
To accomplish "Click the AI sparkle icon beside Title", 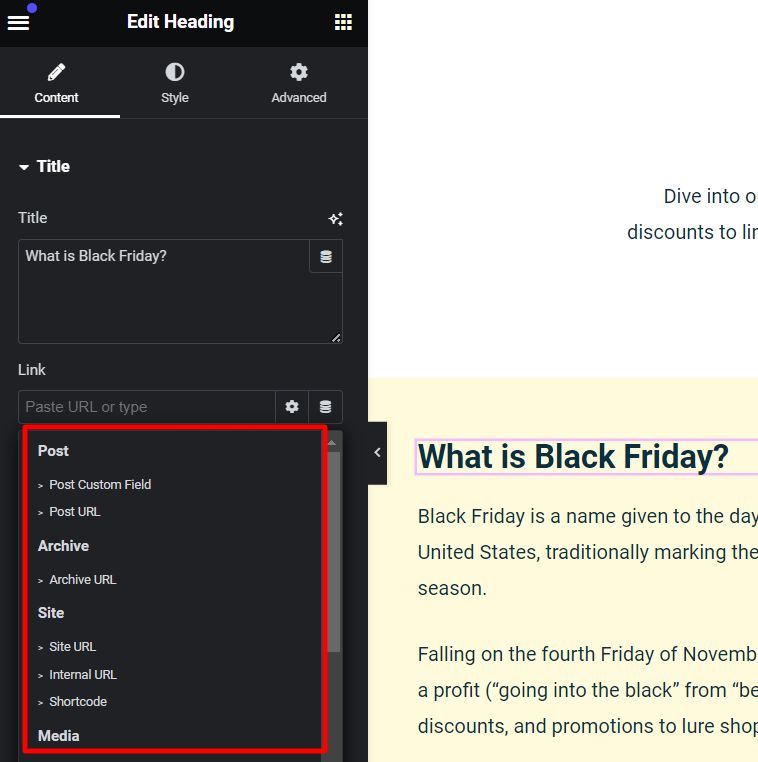I will point(336,219).
